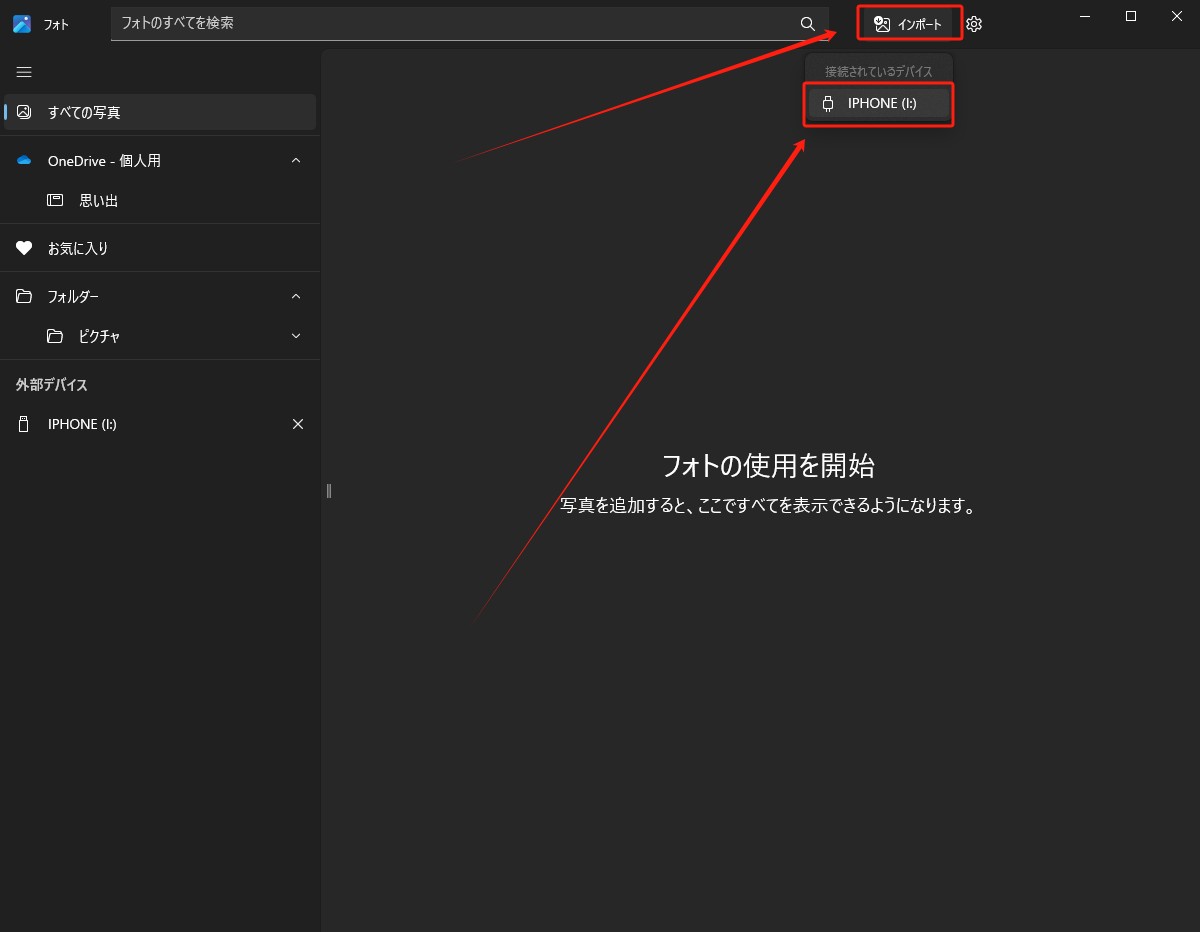Collapse the フォルダー section chevron
Screen dimensions: 1200x932
(296, 296)
